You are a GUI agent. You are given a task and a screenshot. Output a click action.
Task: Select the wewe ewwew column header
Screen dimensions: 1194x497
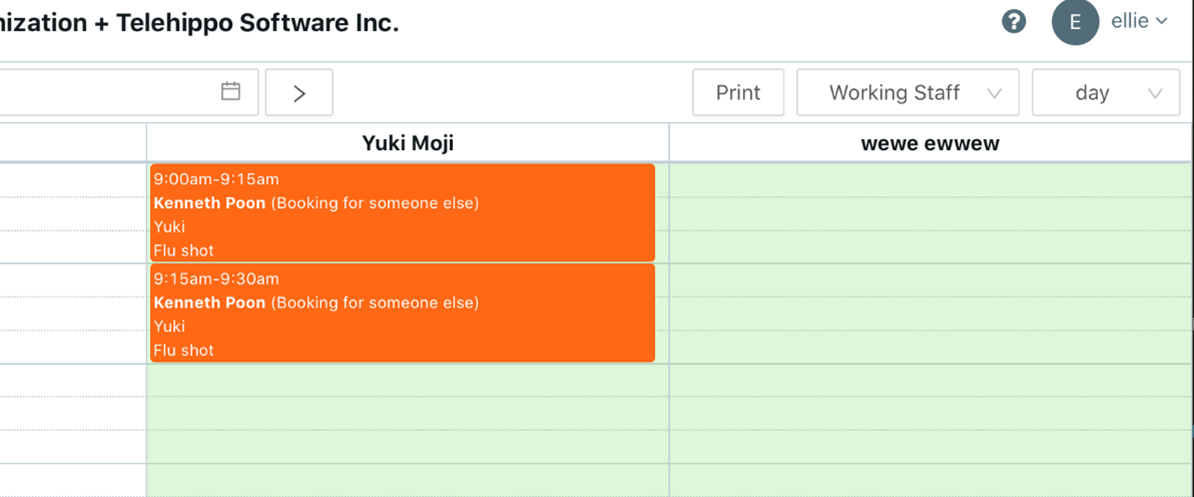pos(931,143)
